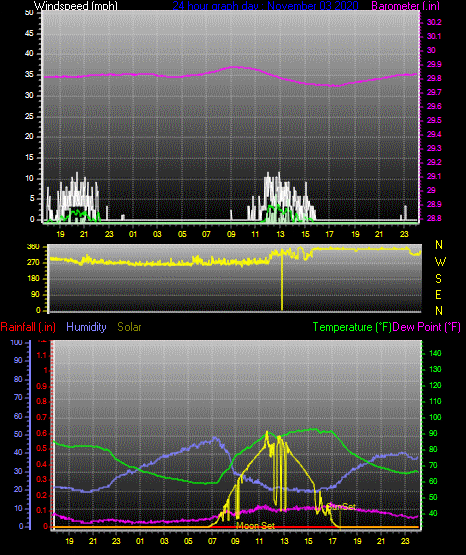Click the "29.9" barometer axis value
This screenshot has height=555, width=466.
coord(434,64)
